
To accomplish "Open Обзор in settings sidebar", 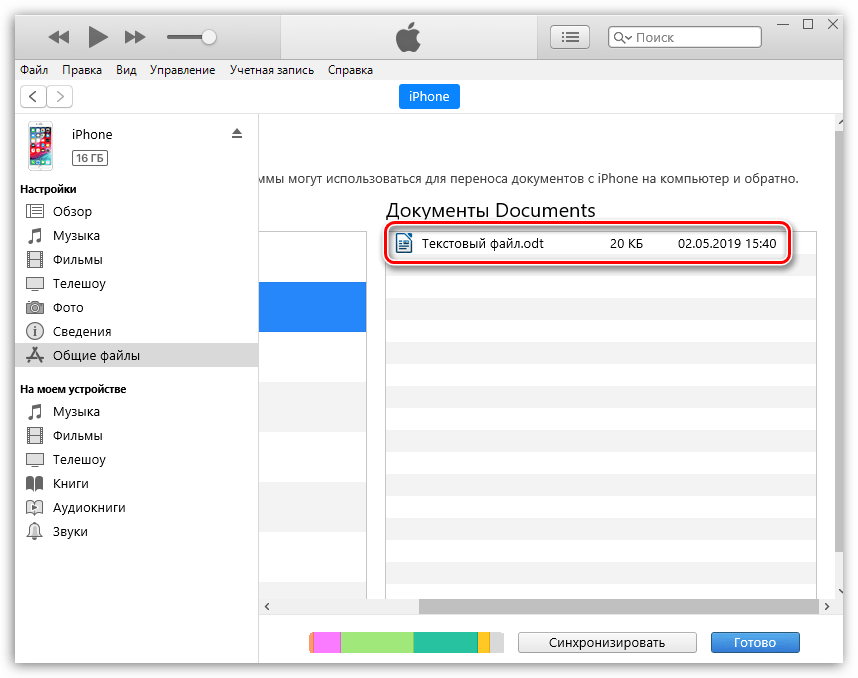I will (x=72, y=211).
